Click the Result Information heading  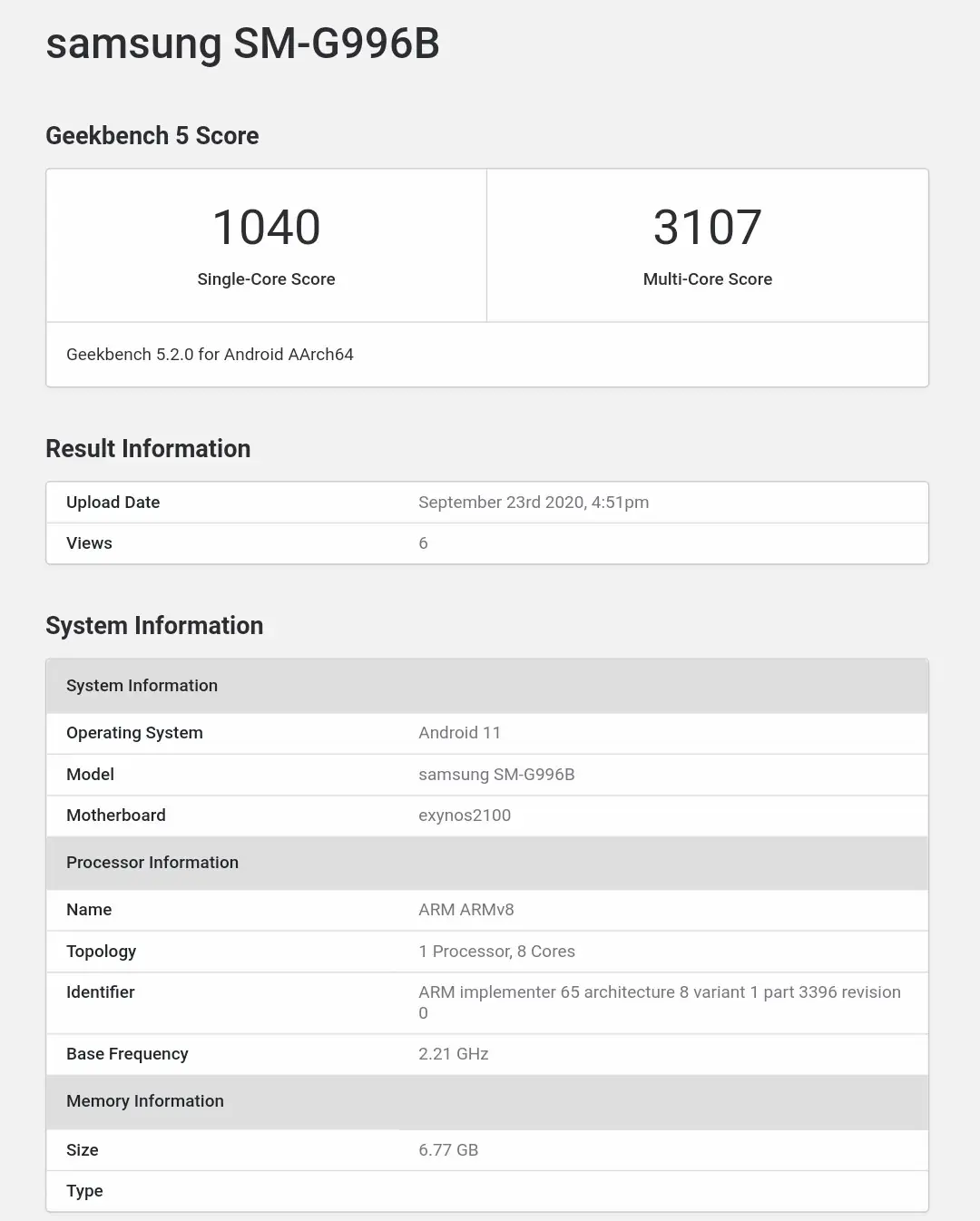(x=148, y=449)
